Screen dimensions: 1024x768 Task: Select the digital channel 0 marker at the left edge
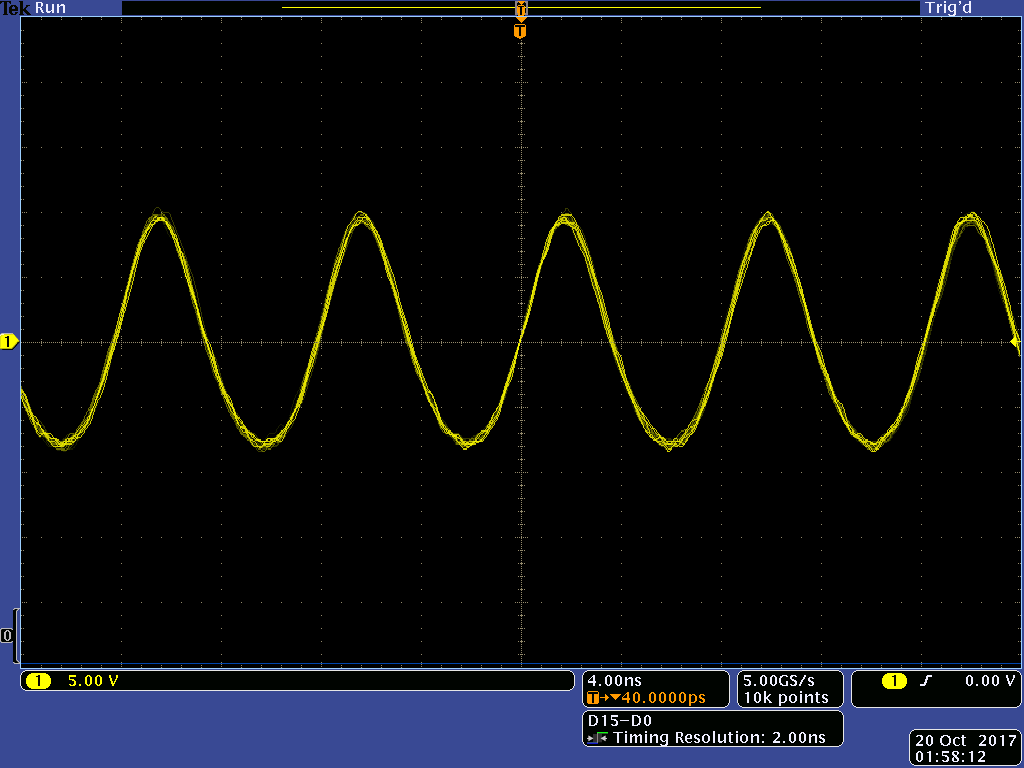(7, 636)
